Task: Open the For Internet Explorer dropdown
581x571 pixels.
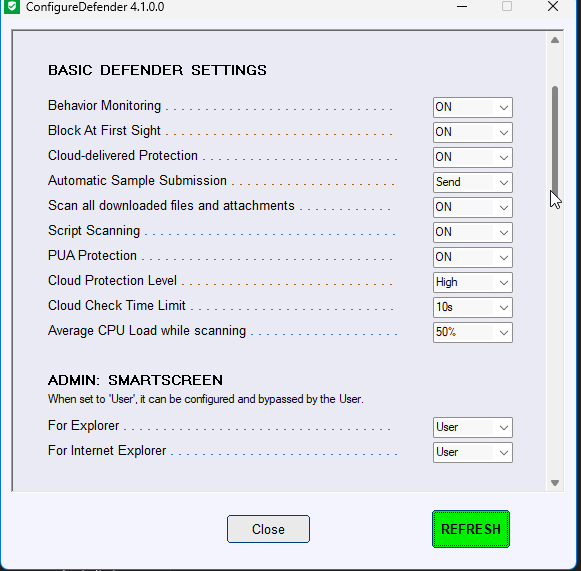Action: click(472, 452)
